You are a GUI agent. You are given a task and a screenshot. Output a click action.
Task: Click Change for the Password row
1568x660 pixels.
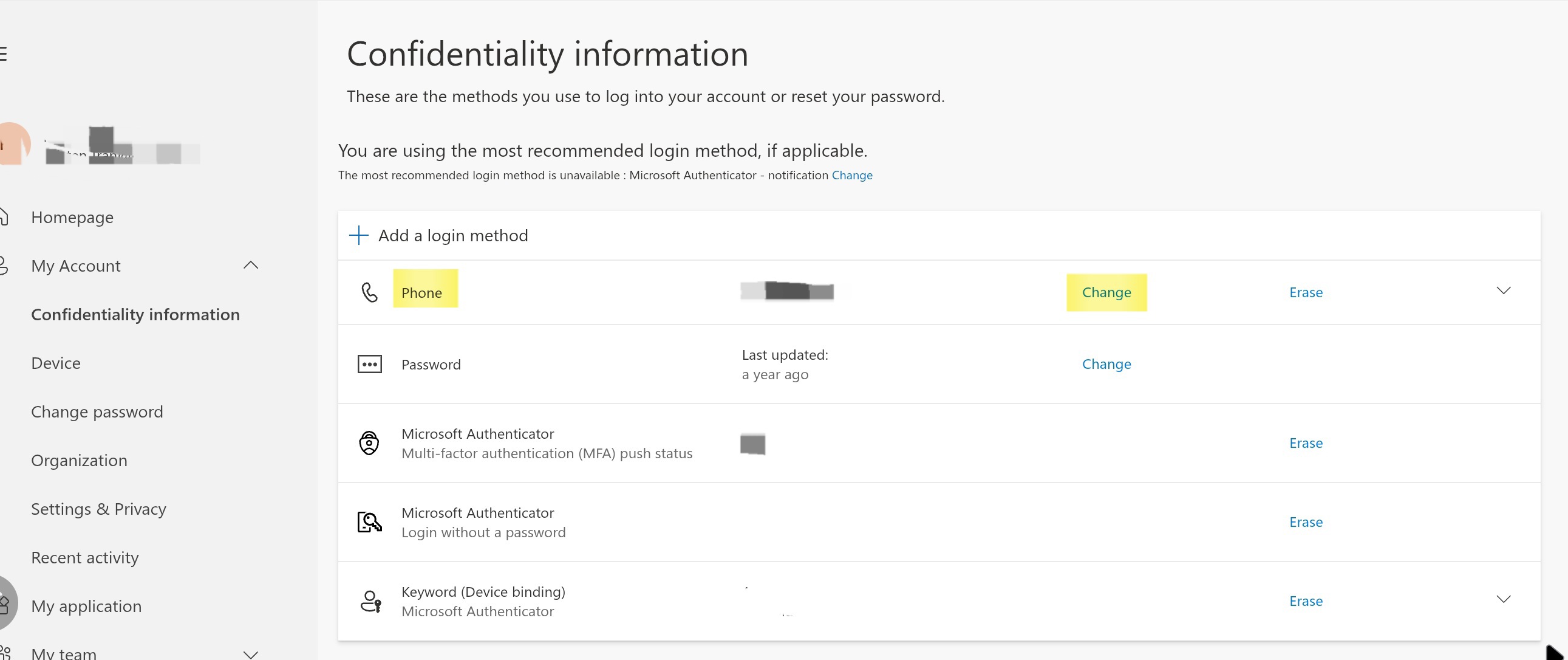pos(1106,365)
